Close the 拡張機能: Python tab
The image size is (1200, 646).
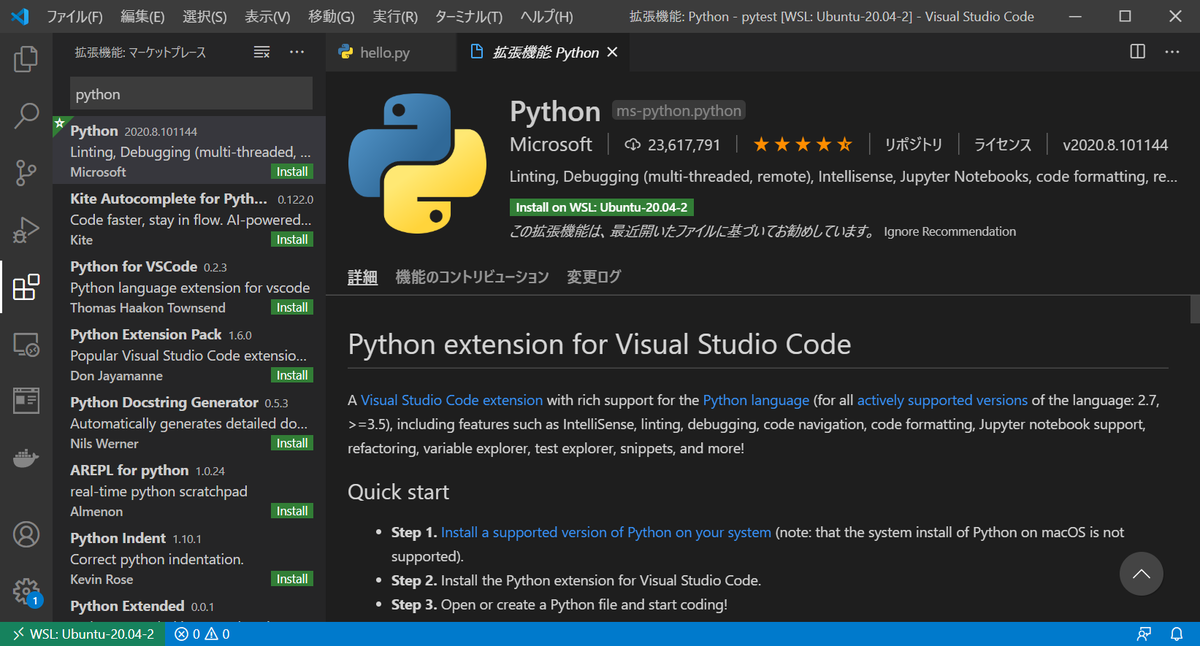pos(613,53)
